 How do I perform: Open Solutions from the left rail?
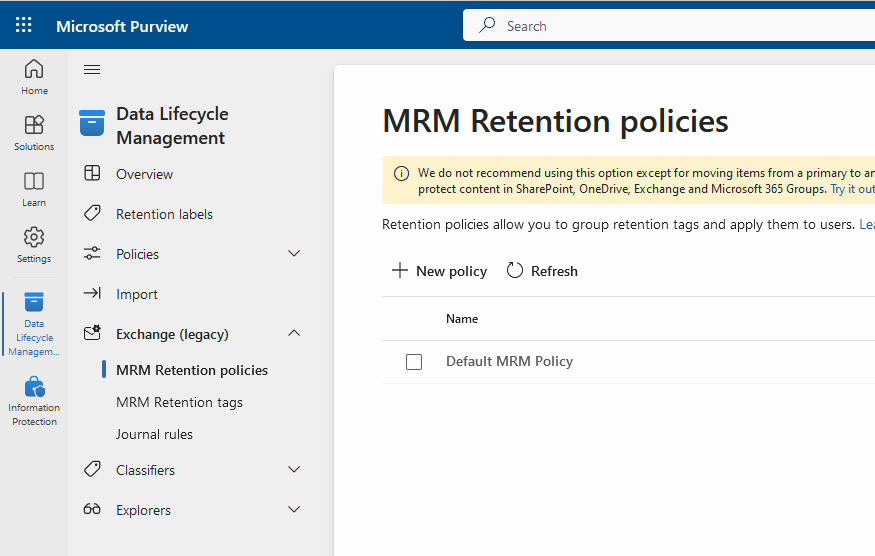coord(34,132)
